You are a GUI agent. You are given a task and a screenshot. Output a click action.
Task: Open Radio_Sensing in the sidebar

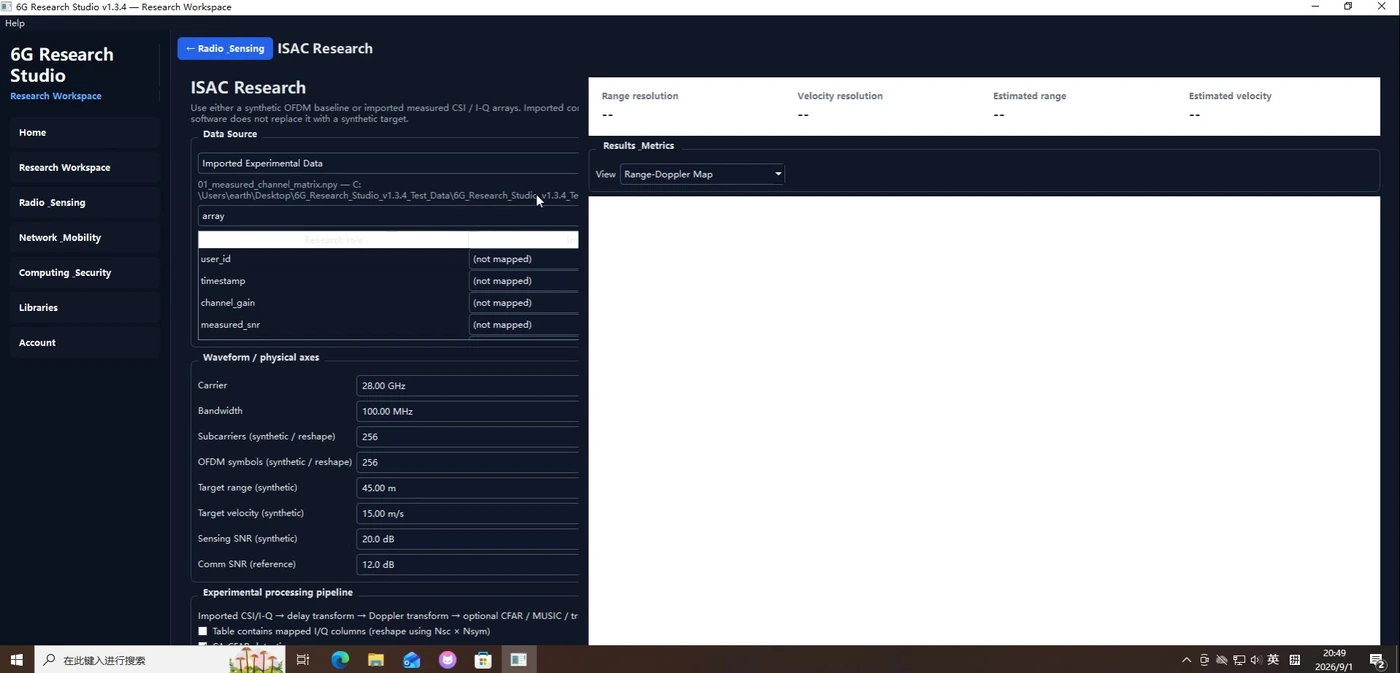tap(85, 202)
